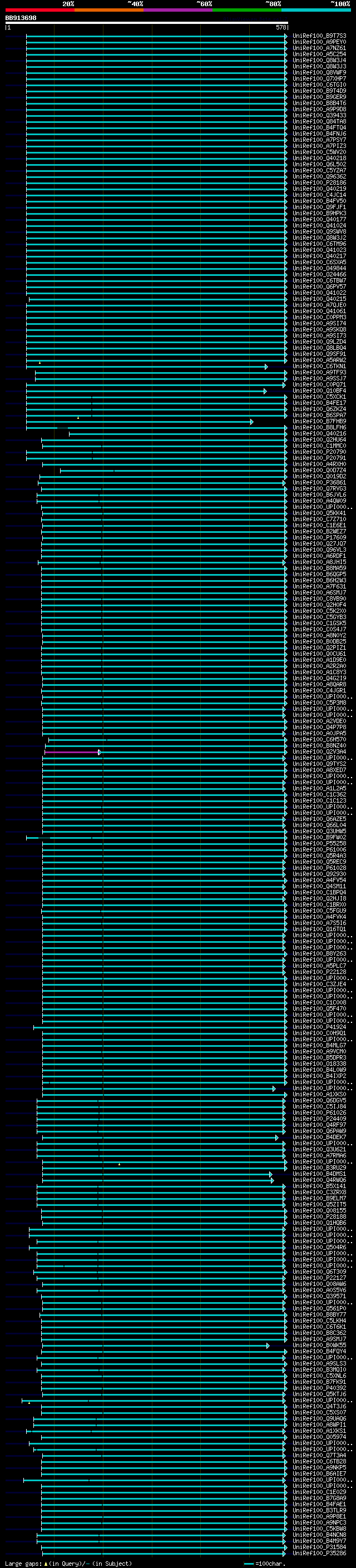The width and height of the screenshot is (356, 1568).
Task: Select the UniRef100_C6H570 label
Action: (319, 740)
